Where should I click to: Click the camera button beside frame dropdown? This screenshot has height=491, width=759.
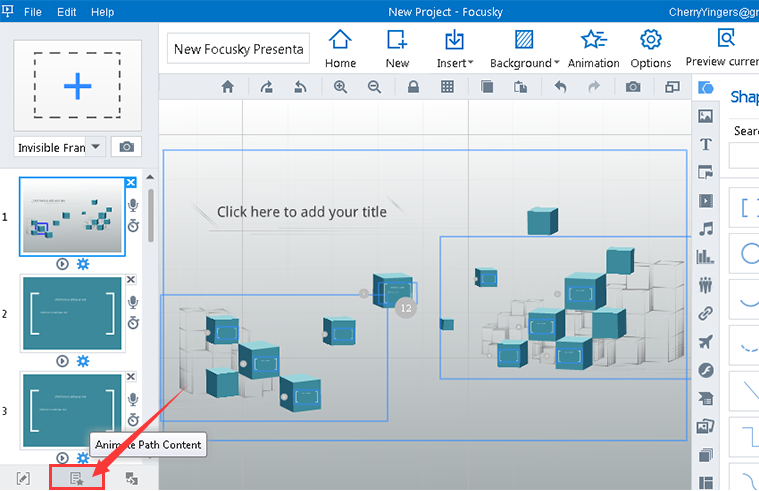[126, 147]
